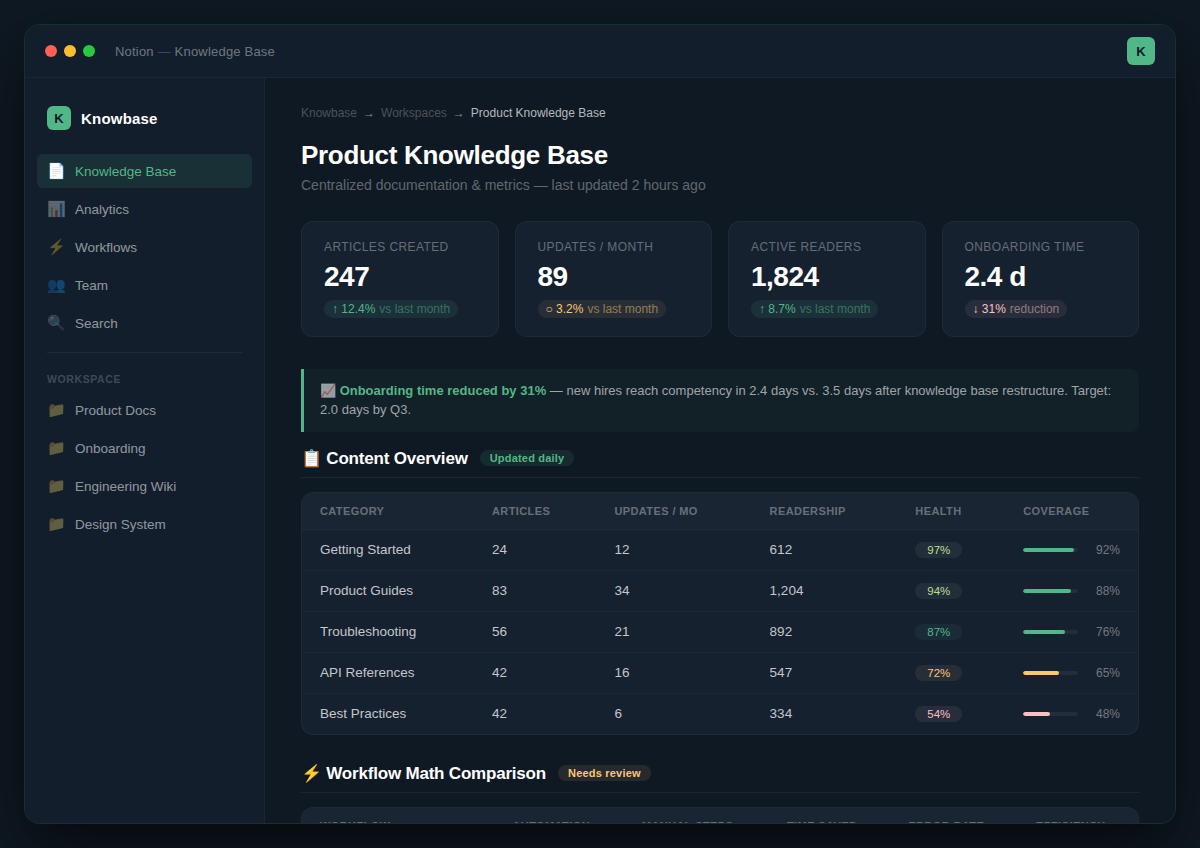Click the Product Guides coverage bar
The height and width of the screenshot is (848, 1200).
pos(1050,591)
